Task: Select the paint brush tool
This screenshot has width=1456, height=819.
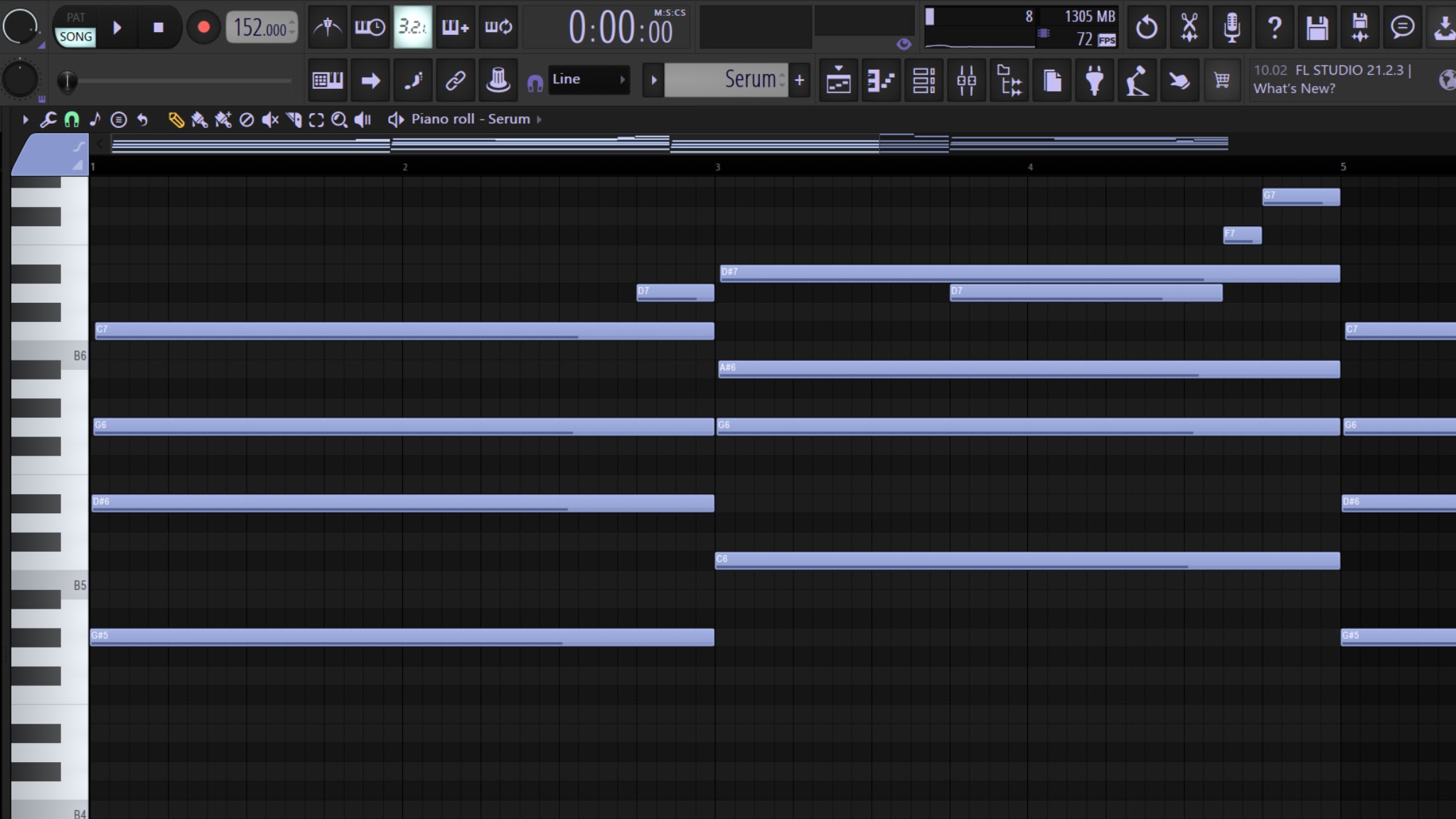Action: pos(199,119)
